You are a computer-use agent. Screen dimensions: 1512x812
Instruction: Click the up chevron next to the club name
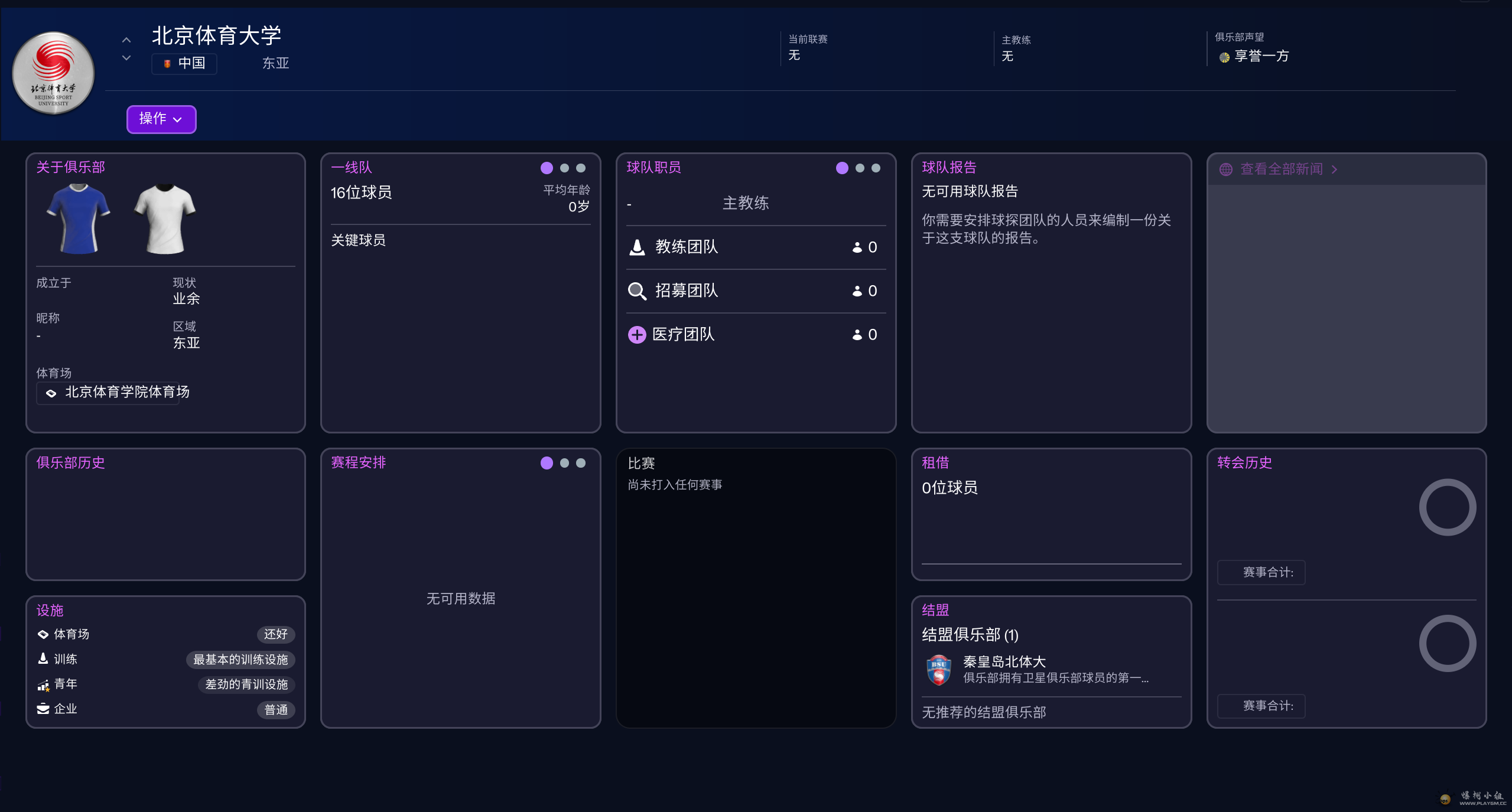[126, 40]
